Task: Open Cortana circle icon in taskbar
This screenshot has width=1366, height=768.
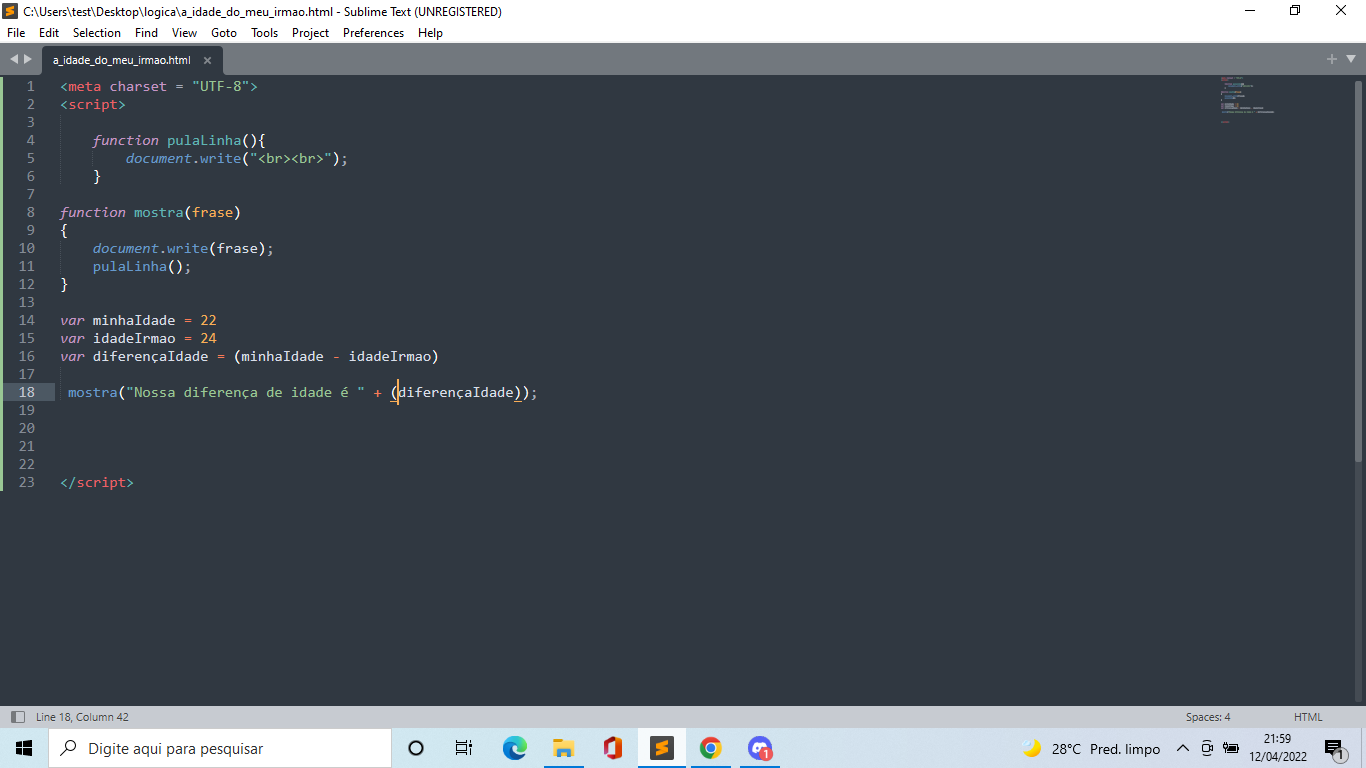Action: (416, 748)
